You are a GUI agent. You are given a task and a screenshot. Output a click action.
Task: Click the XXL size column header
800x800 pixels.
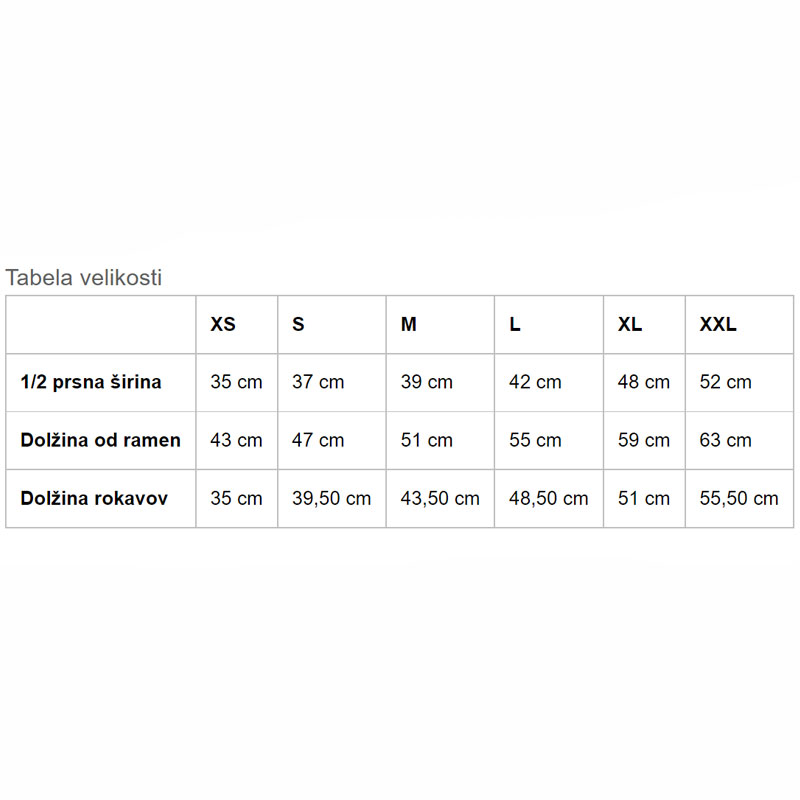click(718, 324)
